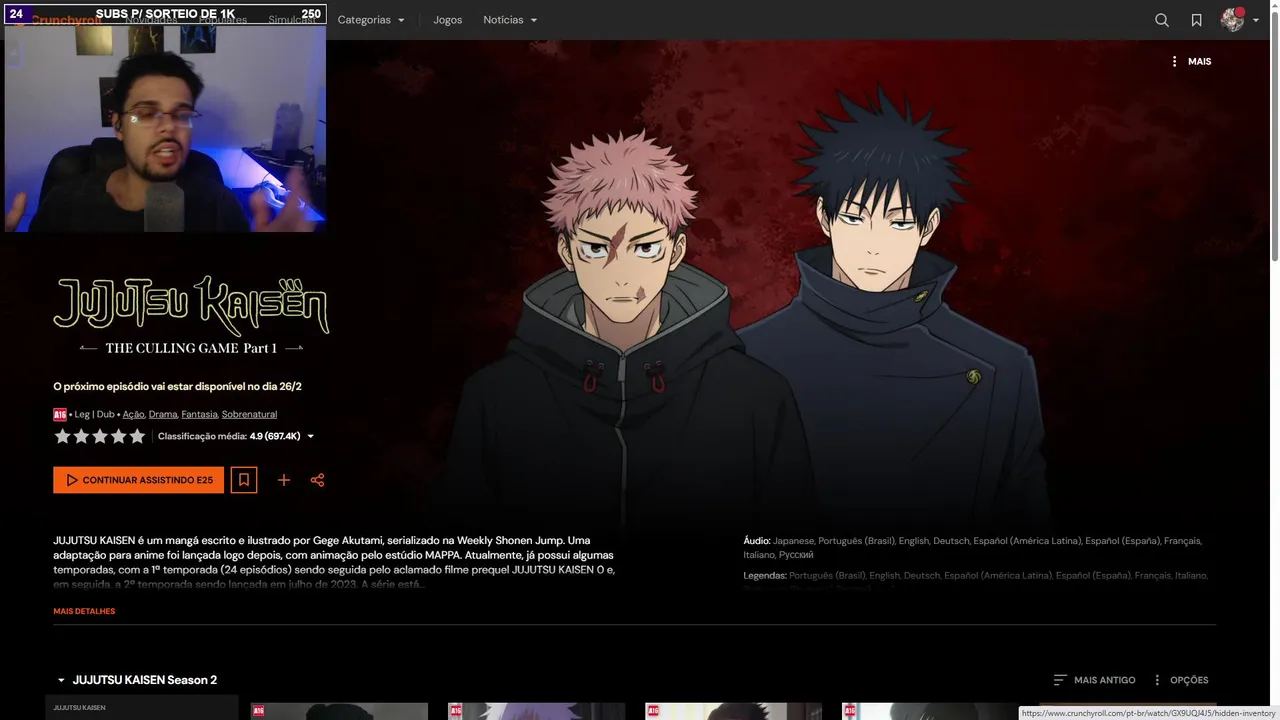Expand the profile menu arrow beside avatar
This screenshot has height=720, width=1280.
1256,20
